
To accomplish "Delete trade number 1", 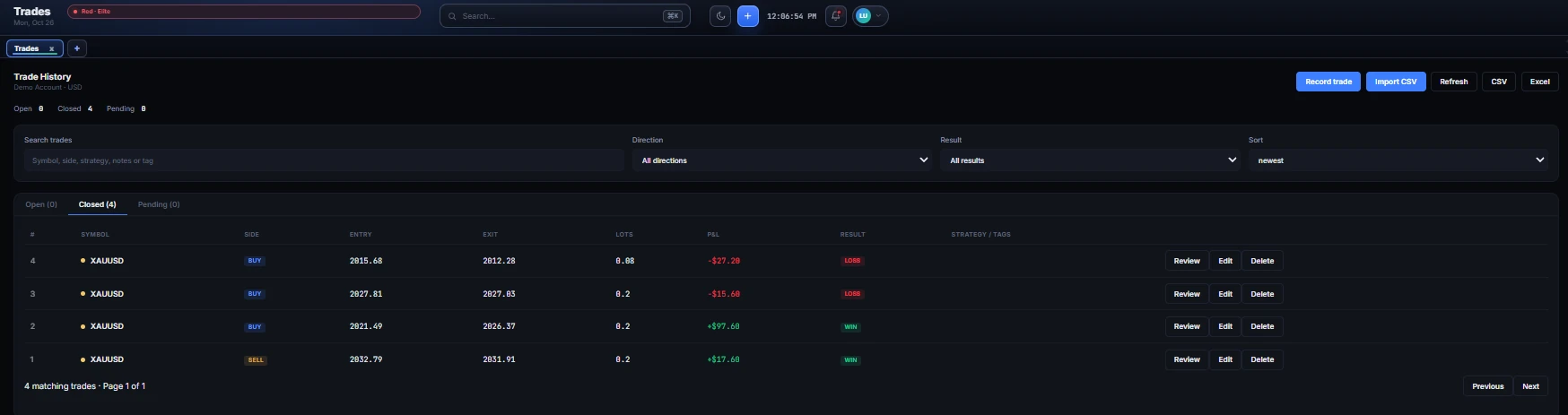I will click(x=1262, y=359).
